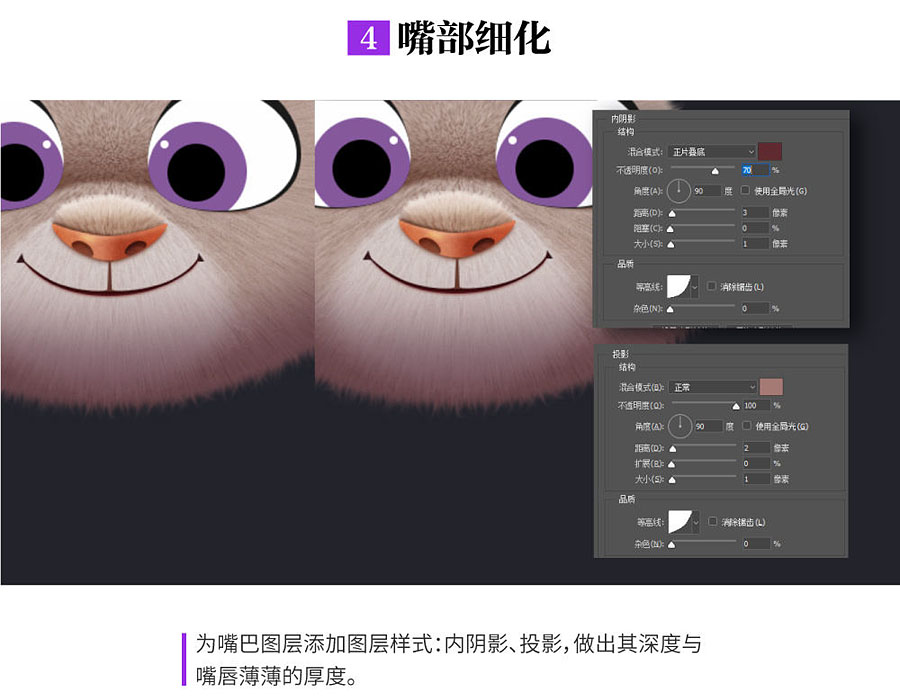Click the Drop Shadow distance slider handle
900x698 pixels.
point(673,449)
